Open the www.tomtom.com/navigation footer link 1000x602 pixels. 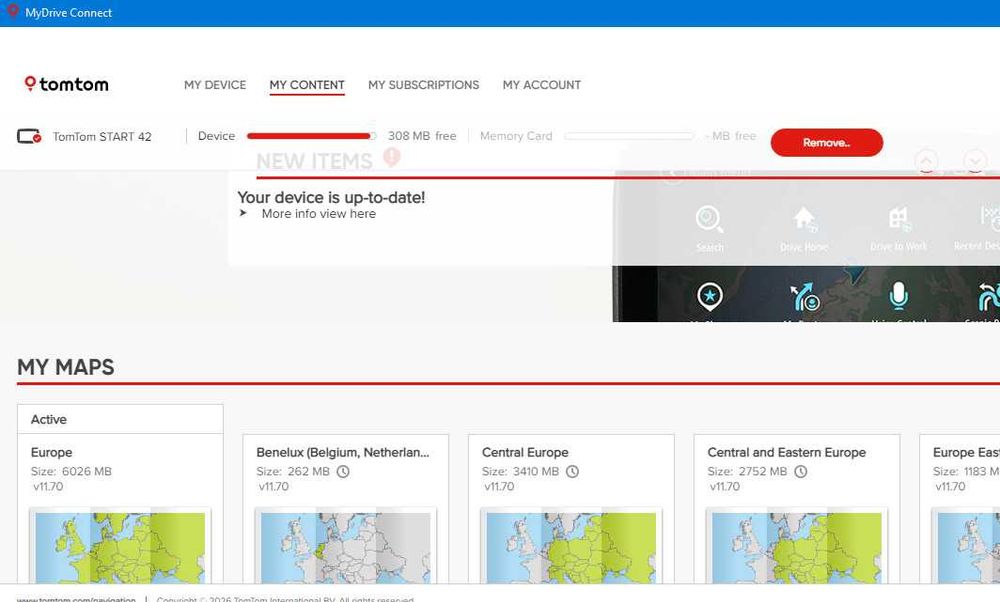(76, 599)
